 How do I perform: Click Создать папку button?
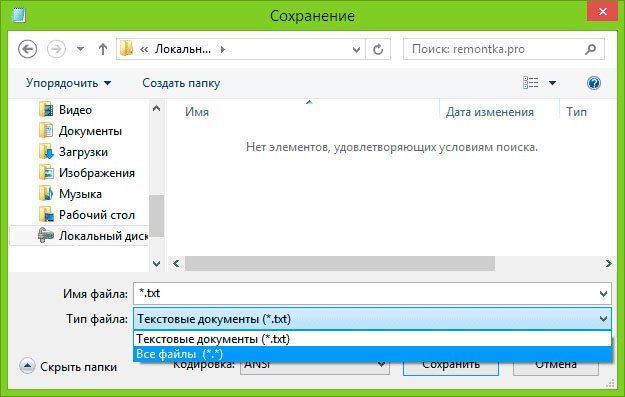pos(181,83)
